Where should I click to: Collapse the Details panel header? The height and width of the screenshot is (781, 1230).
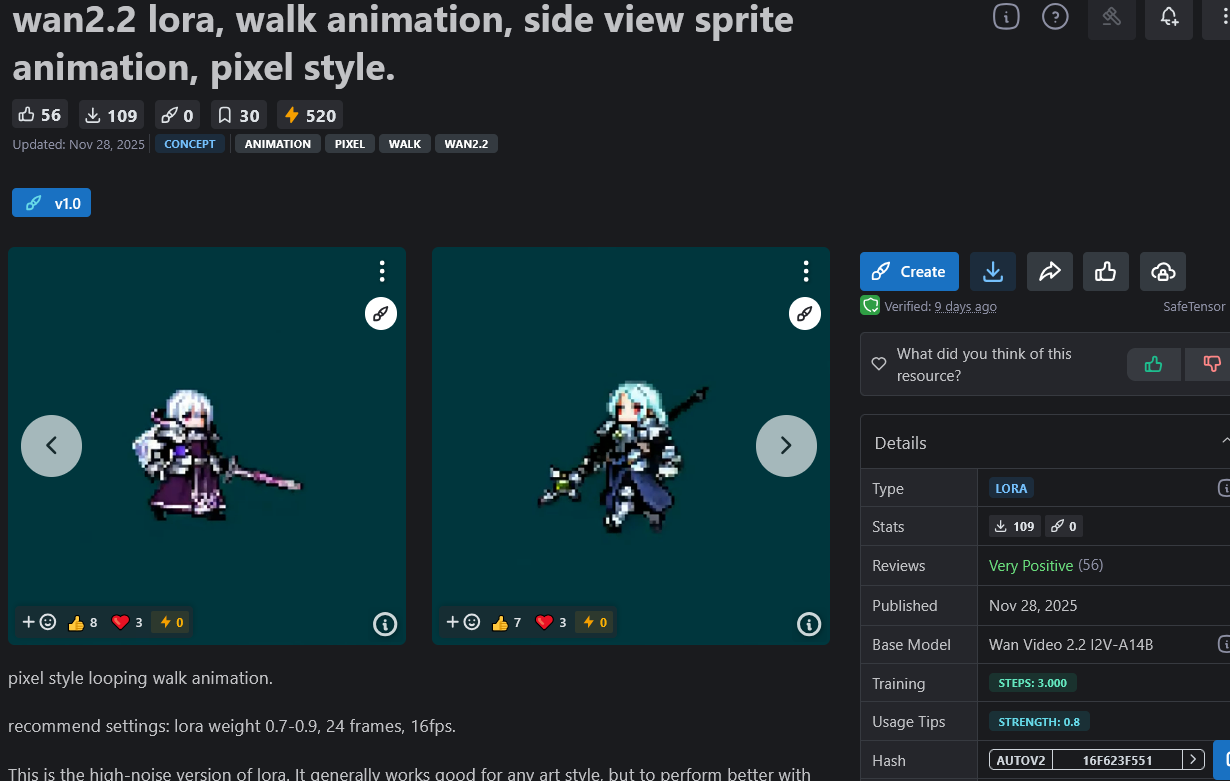[x=1045, y=443]
